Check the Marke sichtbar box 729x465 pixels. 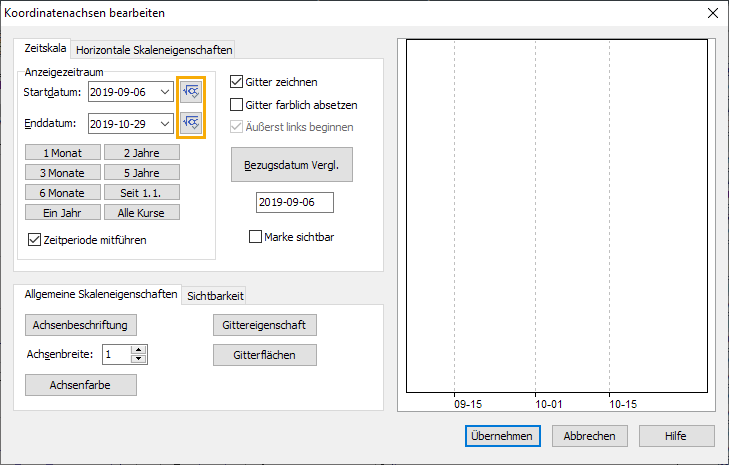tap(255, 237)
